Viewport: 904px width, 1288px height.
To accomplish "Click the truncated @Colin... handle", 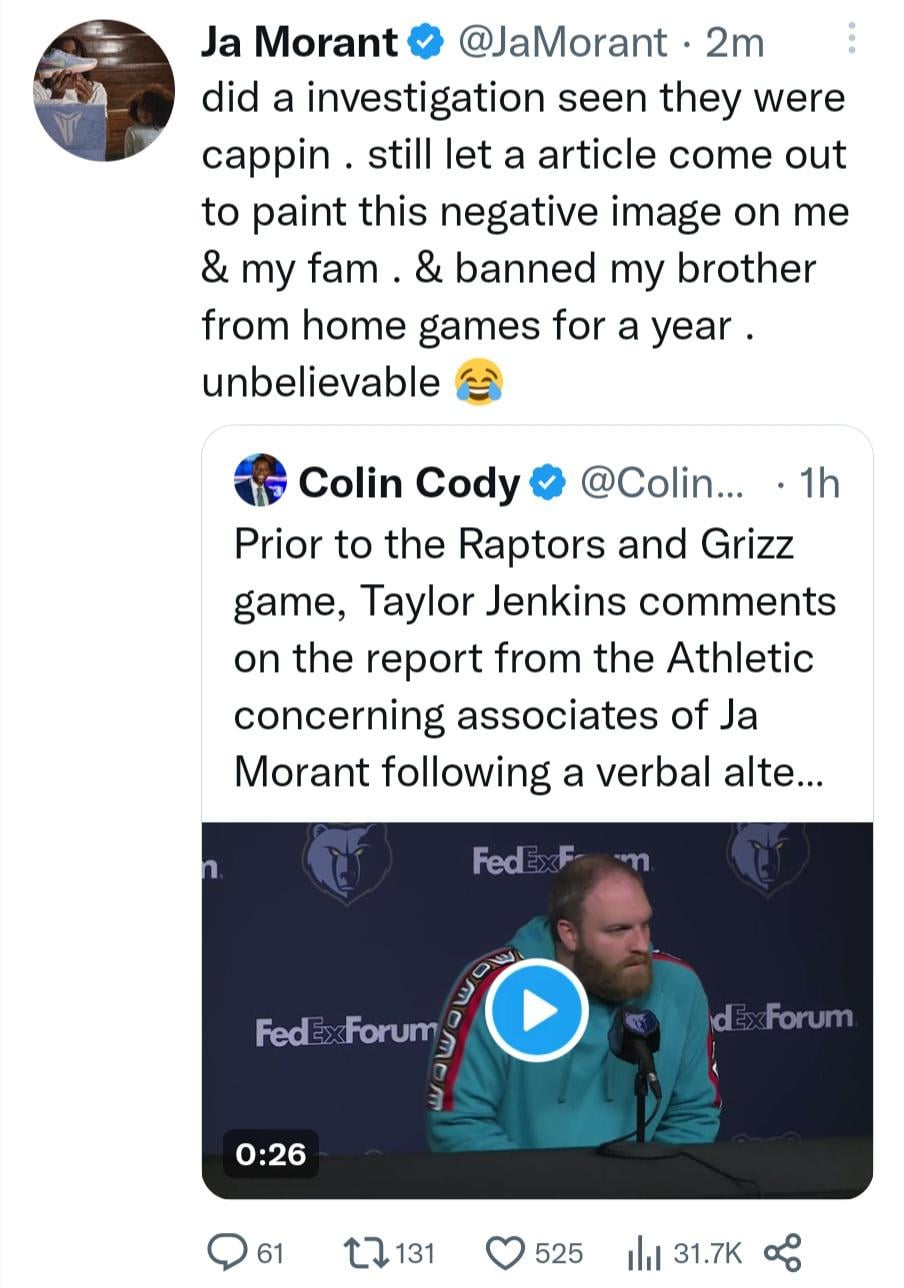I will [x=662, y=483].
